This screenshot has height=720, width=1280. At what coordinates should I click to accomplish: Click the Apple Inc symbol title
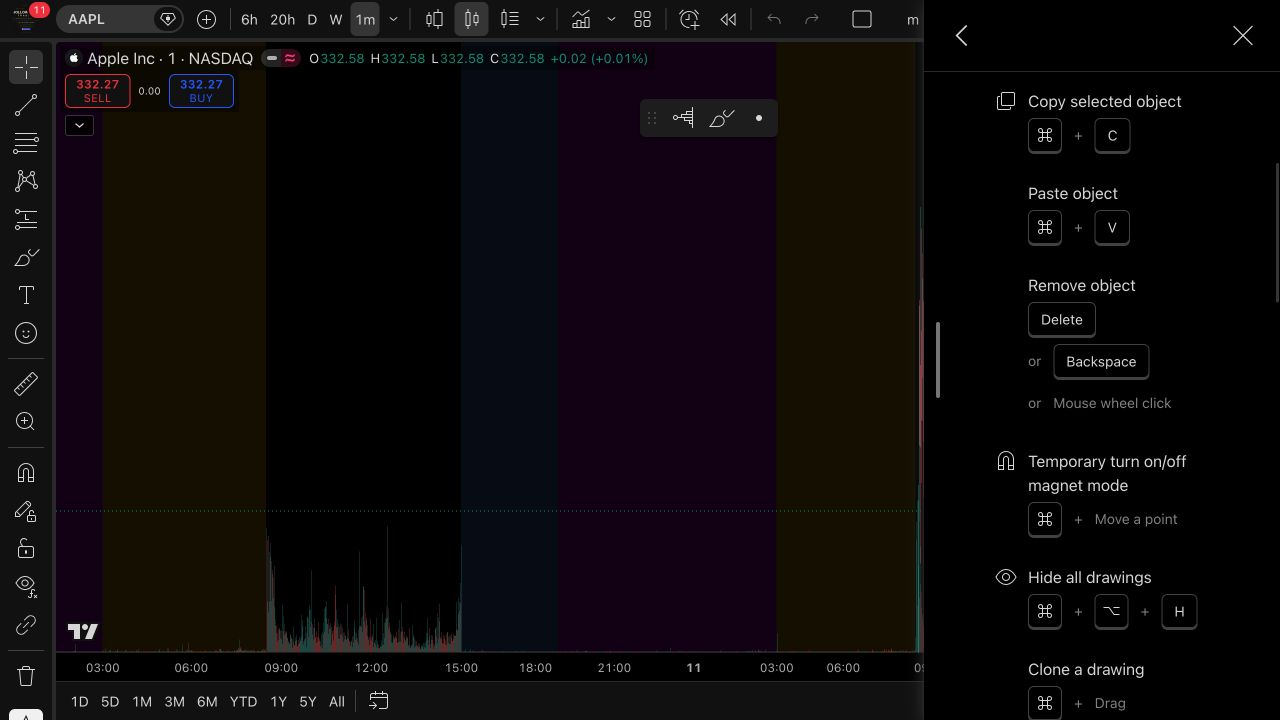(x=170, y=59)
